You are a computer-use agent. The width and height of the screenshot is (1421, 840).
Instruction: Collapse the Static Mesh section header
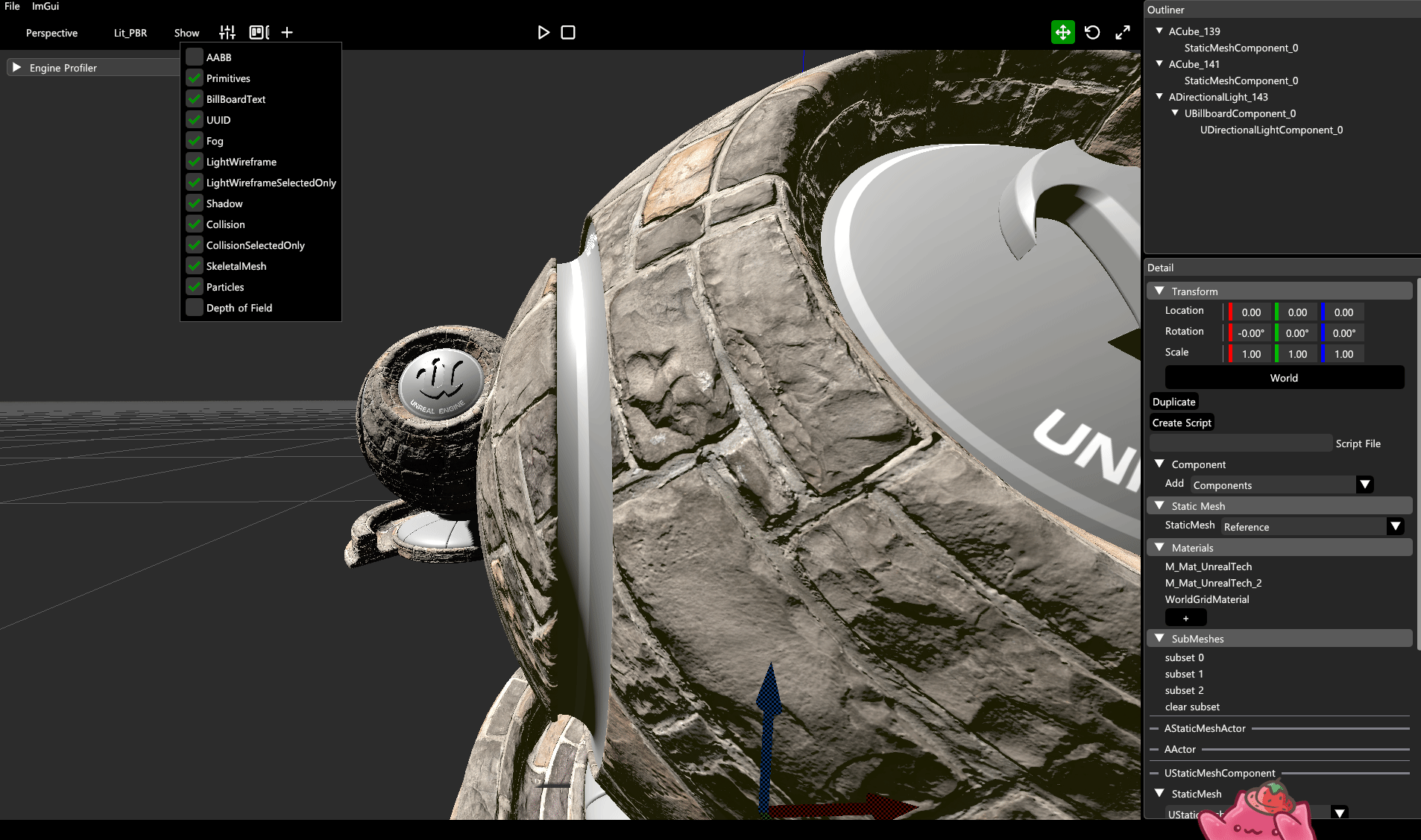tap(1279, 505)
